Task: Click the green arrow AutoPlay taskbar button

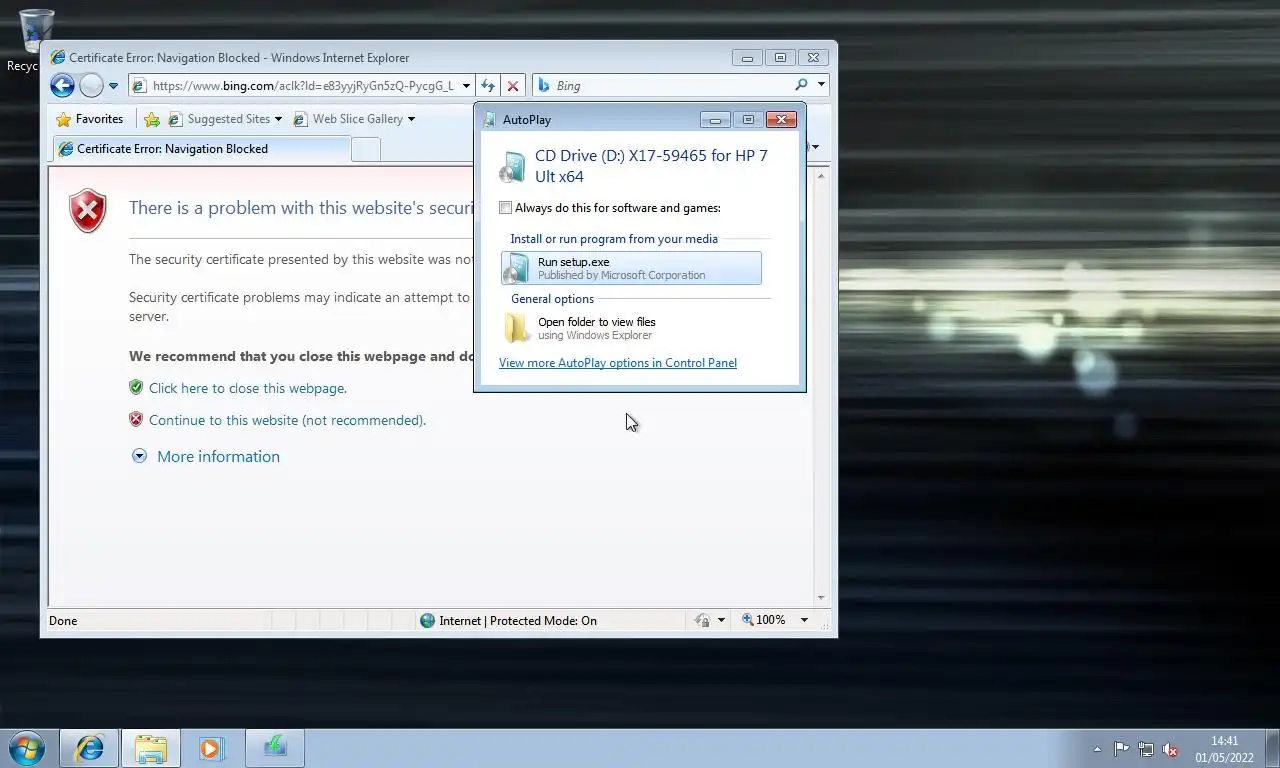Action: tap(274, 748)
